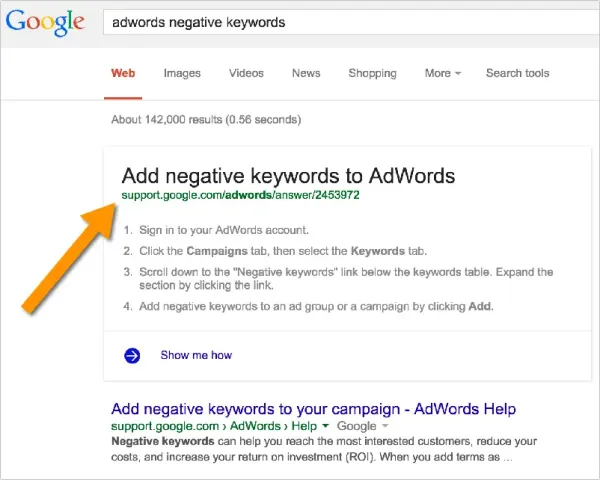This screenshot has width=600, height=480.
Task: Open Add negative keywords to AdWords heading
Action: point(288,176)
